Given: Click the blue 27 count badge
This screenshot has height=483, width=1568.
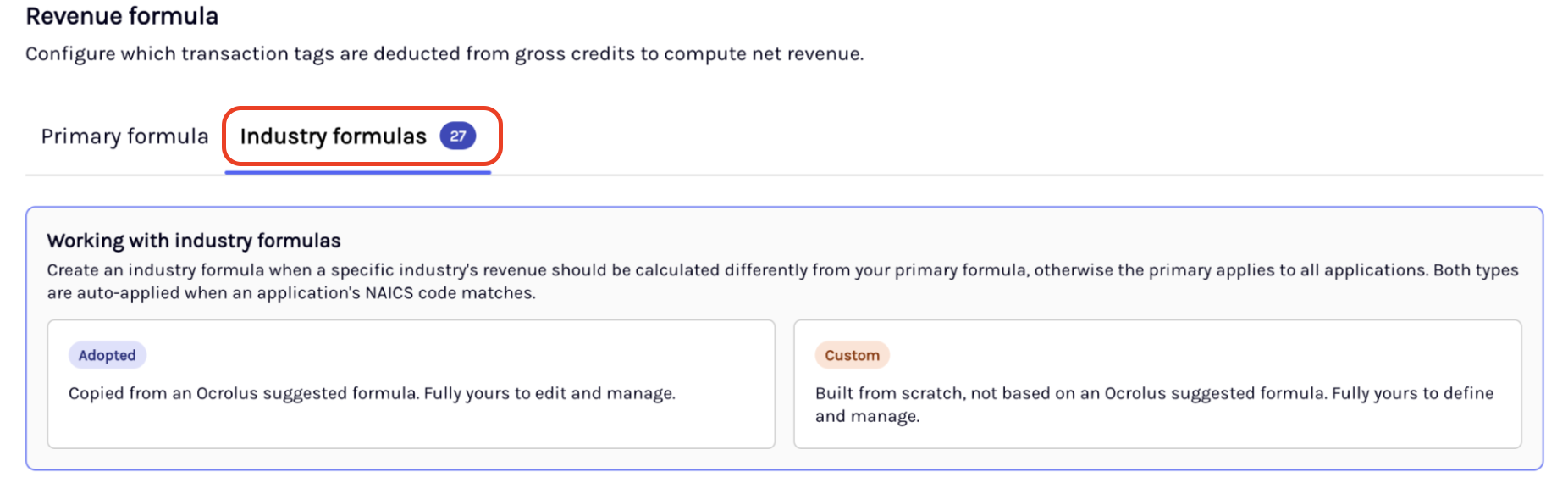Looking at the screenshot, I should coord(458,136).
